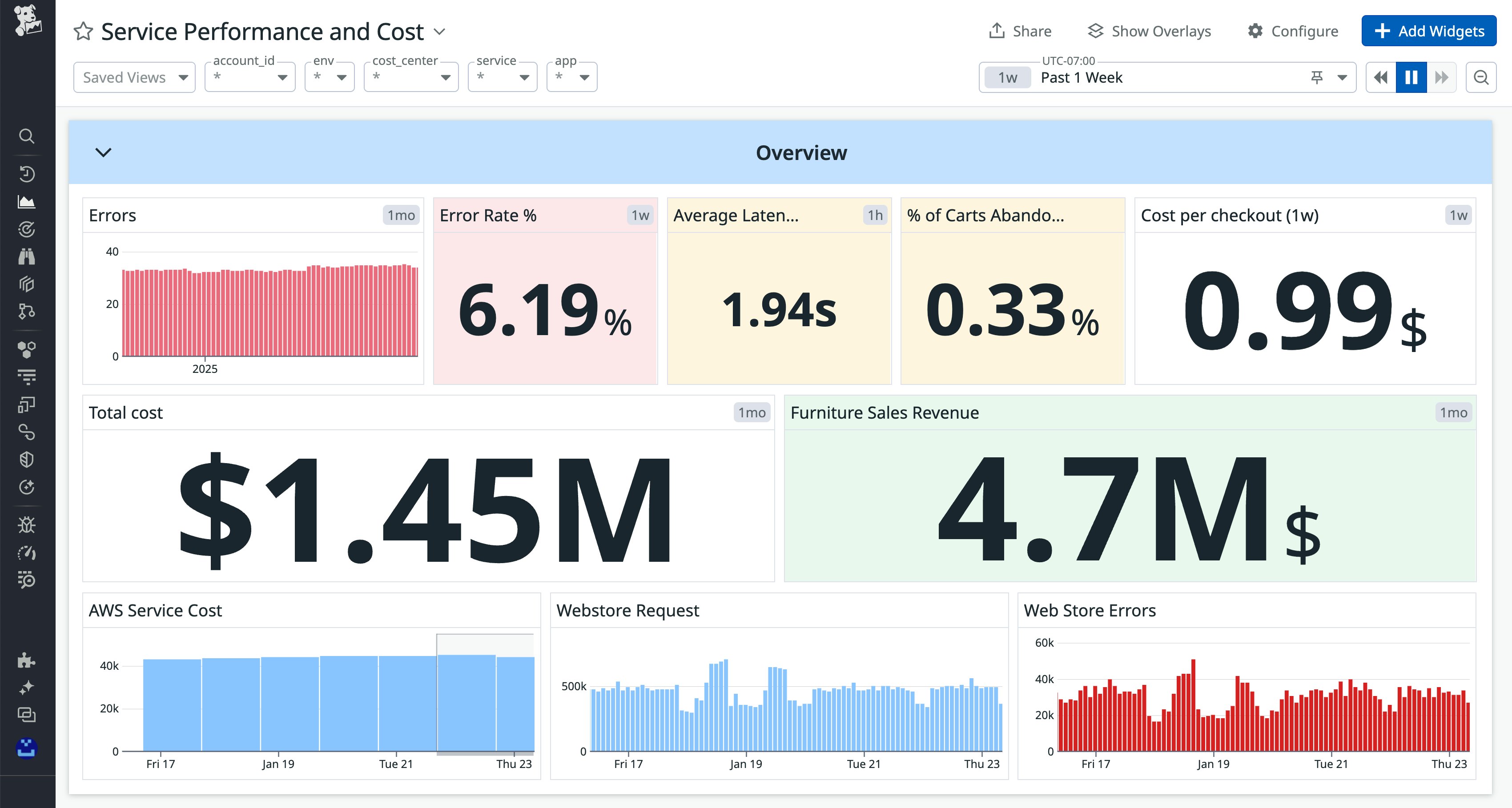Click the Share button

tap(1020, 31)
